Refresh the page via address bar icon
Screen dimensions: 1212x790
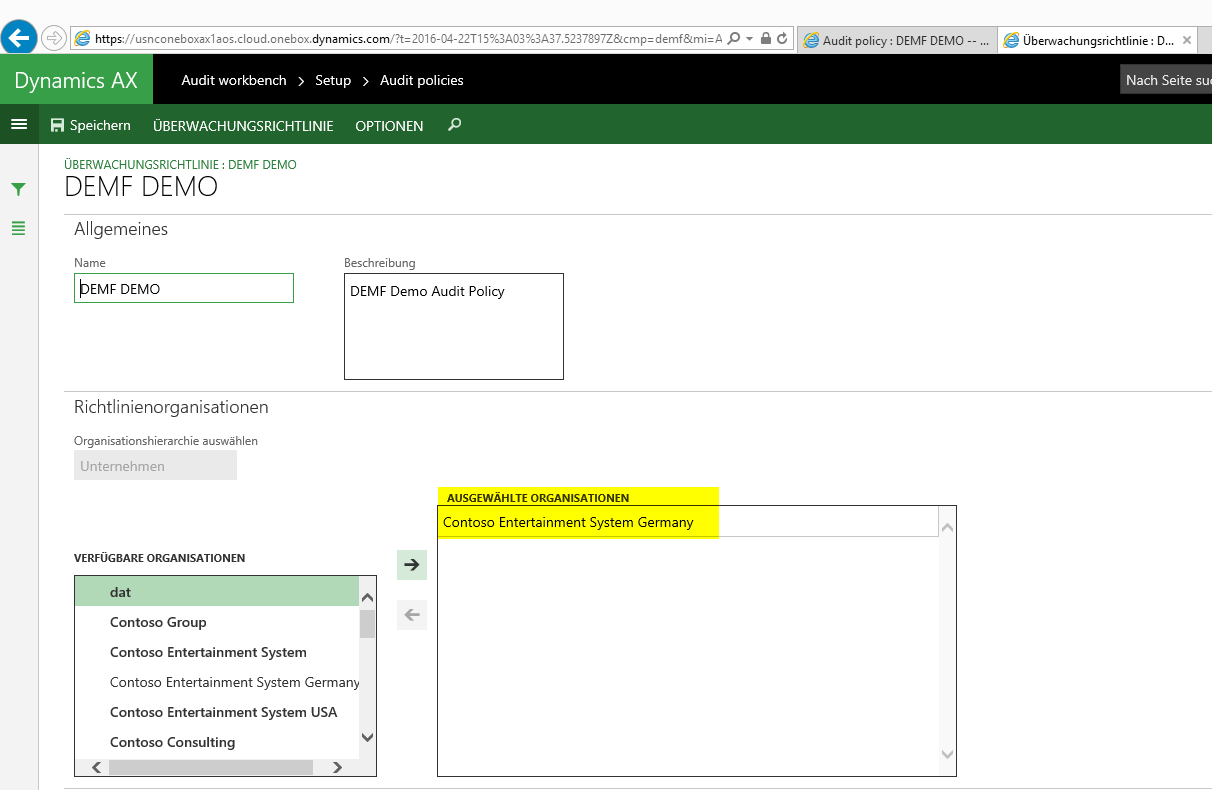tap(782, 39)
